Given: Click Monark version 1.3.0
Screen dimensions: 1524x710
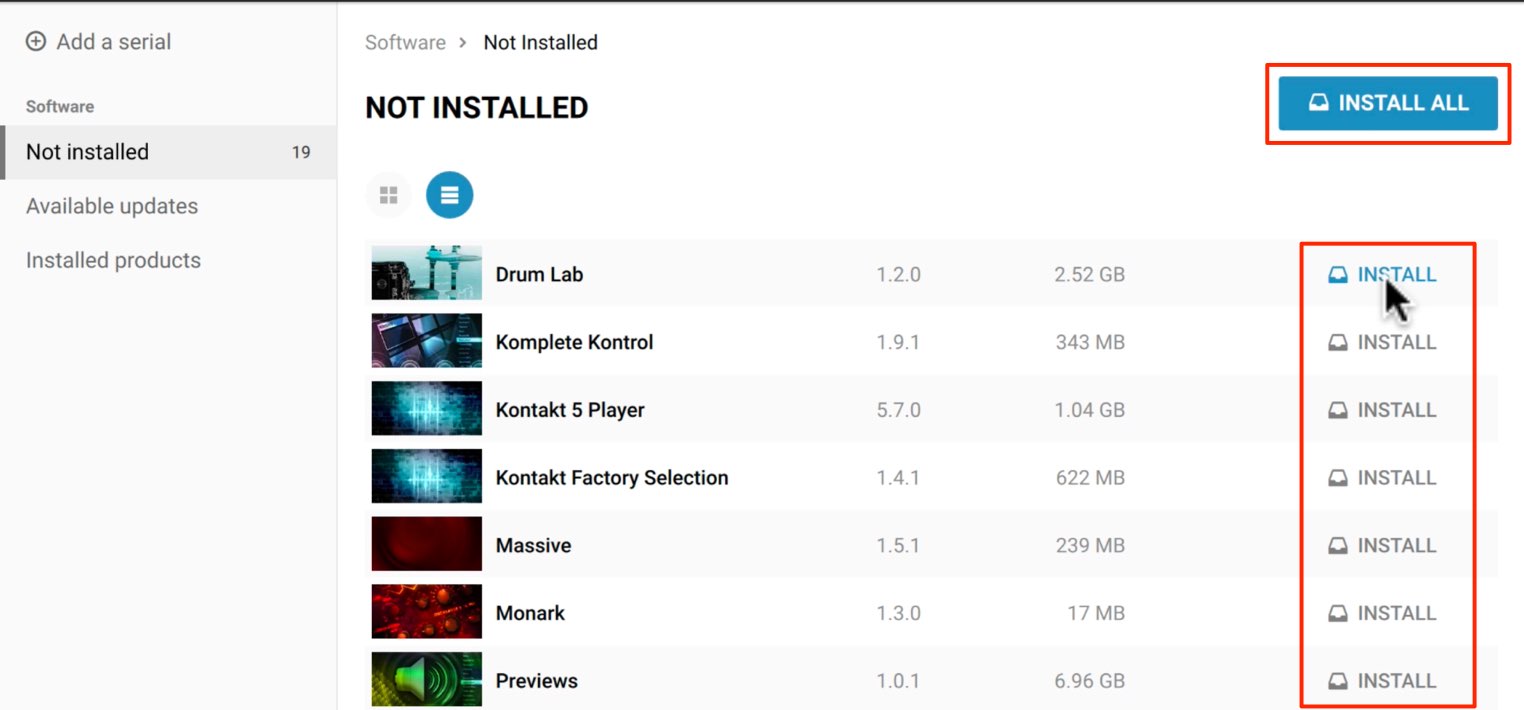Looking at the screenshot, I should 898,613.
